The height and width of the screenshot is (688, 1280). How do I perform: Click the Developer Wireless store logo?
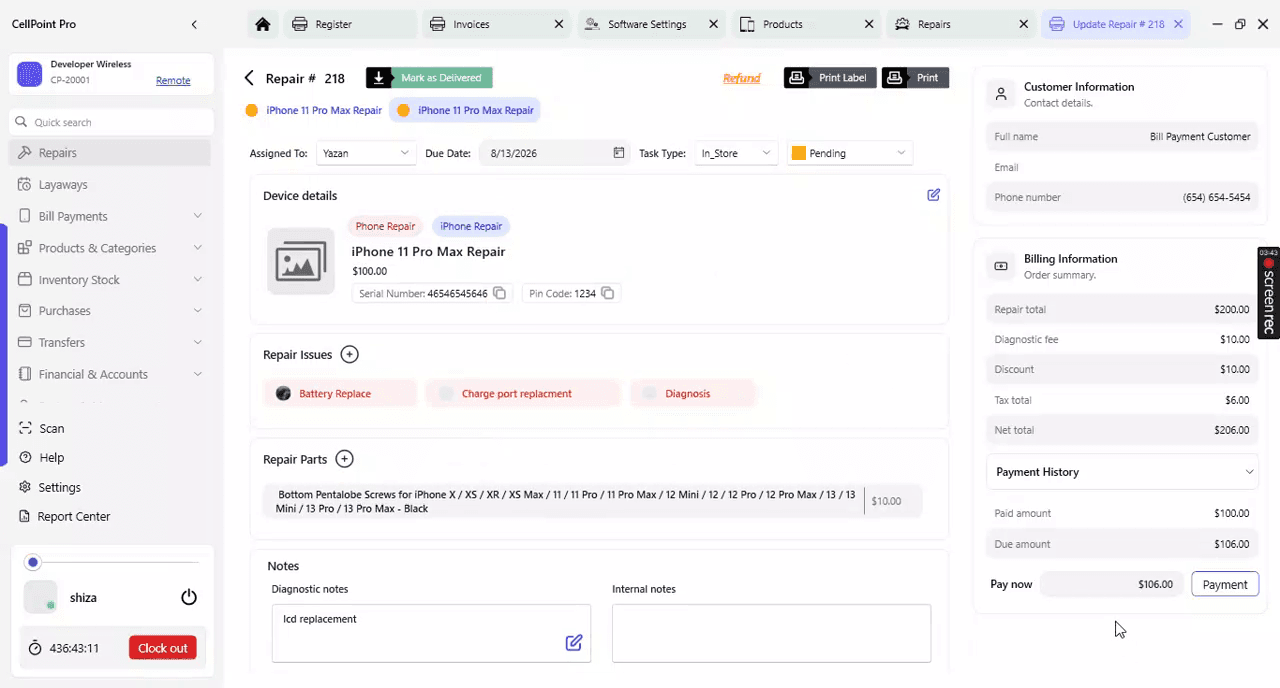[x=30, y=73]
